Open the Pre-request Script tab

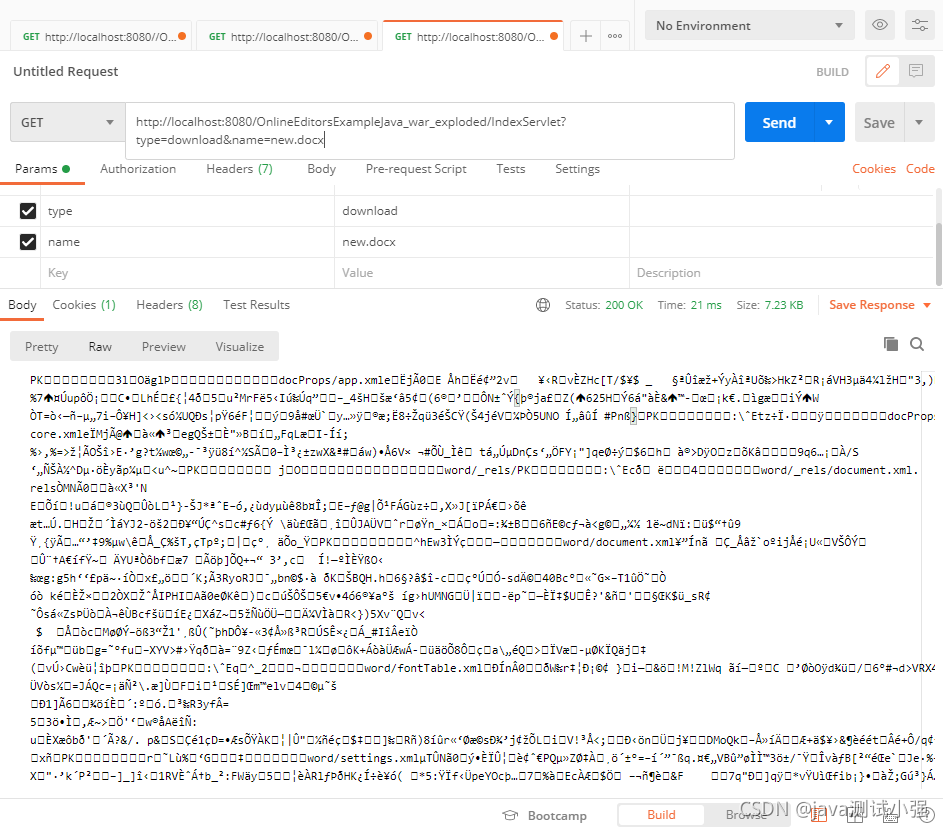416,169
